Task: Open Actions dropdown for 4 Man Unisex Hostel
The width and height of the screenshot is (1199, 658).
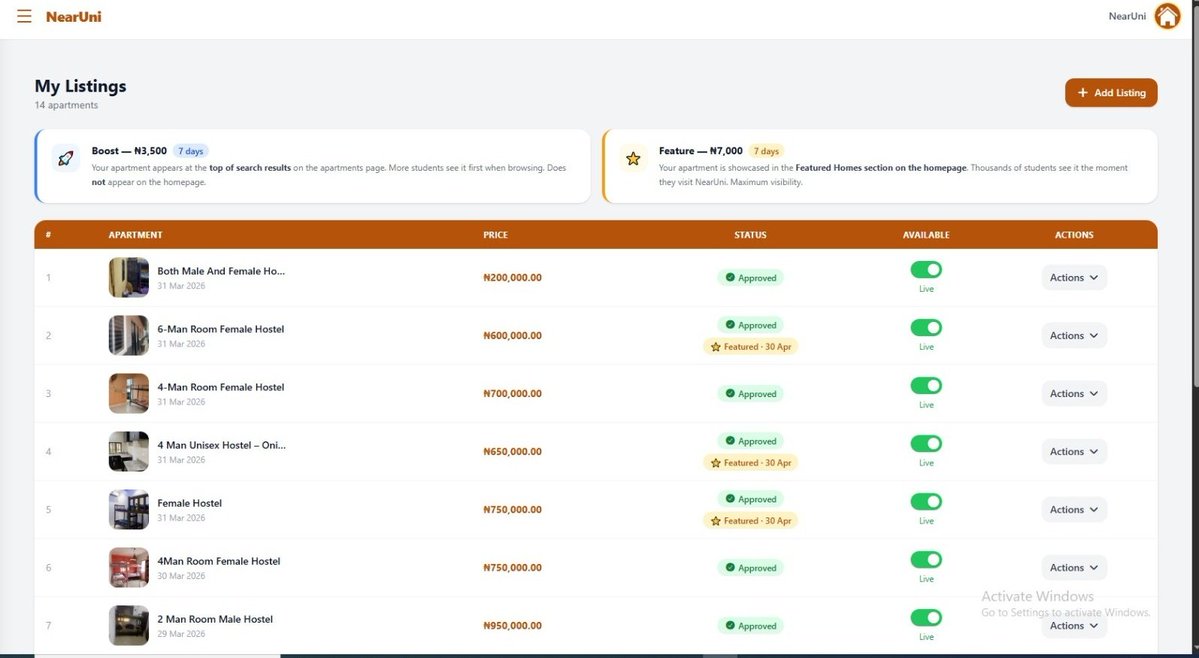Action: coord(1074,452)
